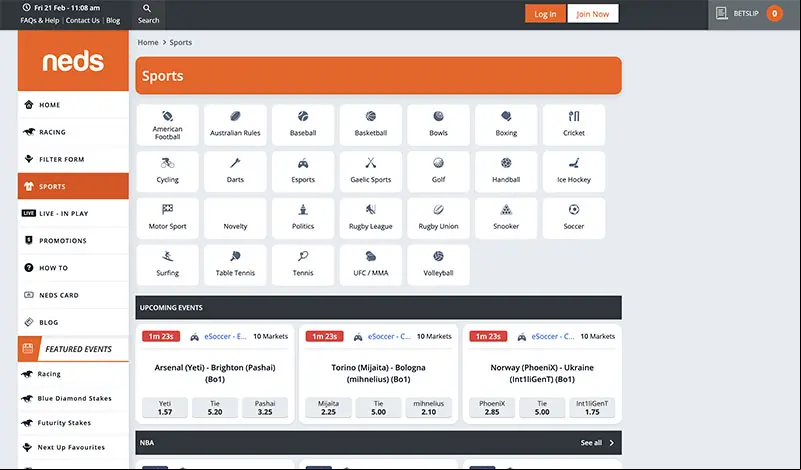Open Filter Form in the sidebar
The height and width of the screenshot is (470, 801).
[73, 159]
